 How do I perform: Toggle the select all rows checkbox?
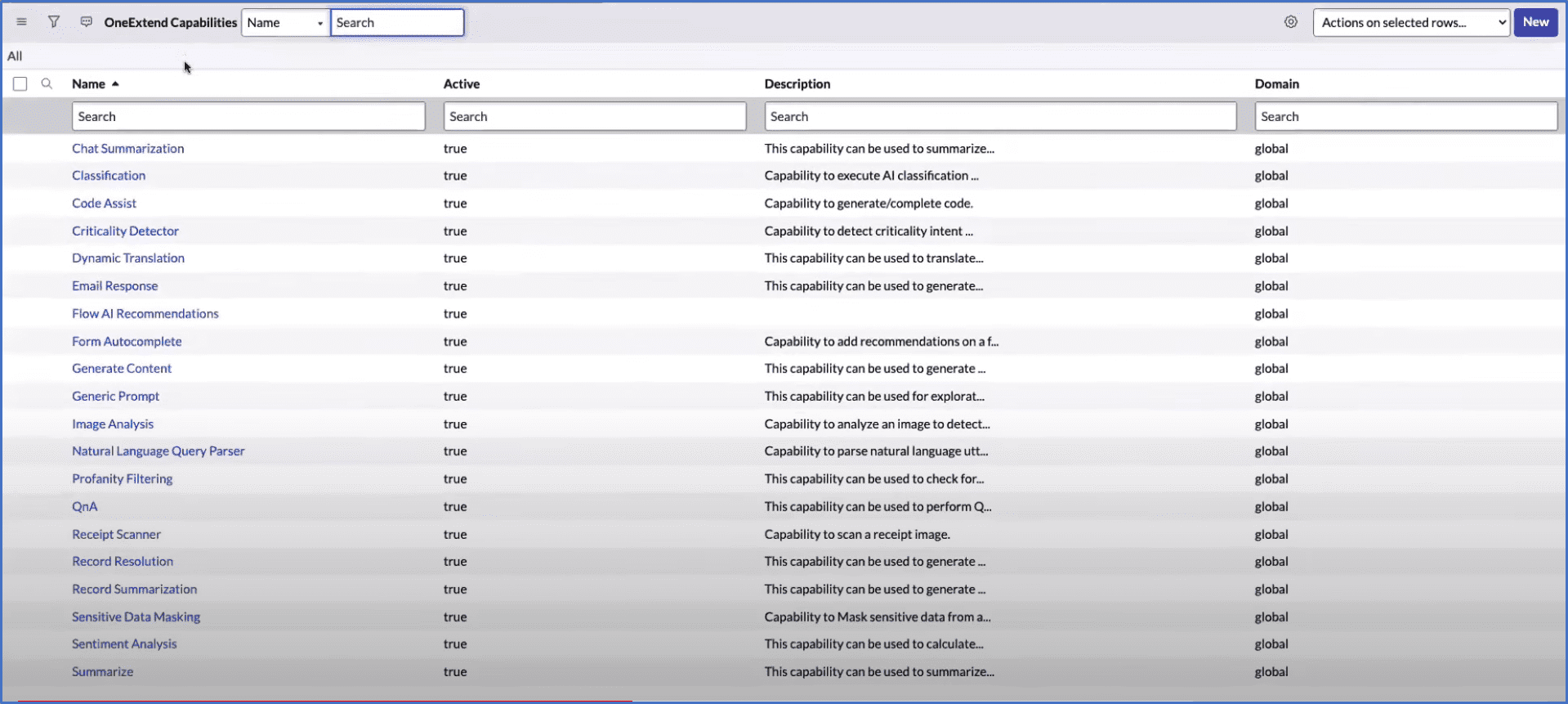(x=20, y=83)
